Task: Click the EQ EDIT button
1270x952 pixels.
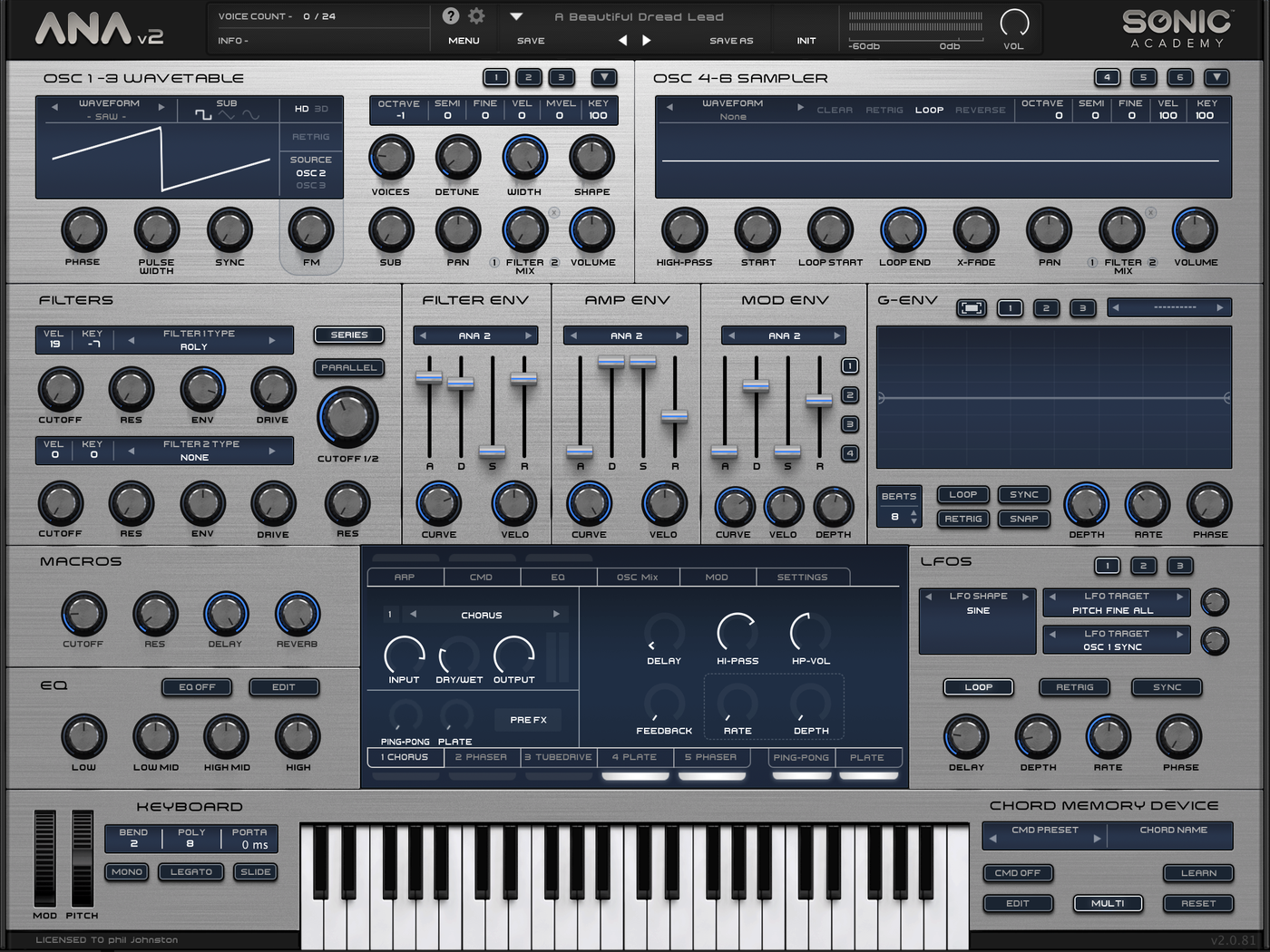Action: coord(284,687)
